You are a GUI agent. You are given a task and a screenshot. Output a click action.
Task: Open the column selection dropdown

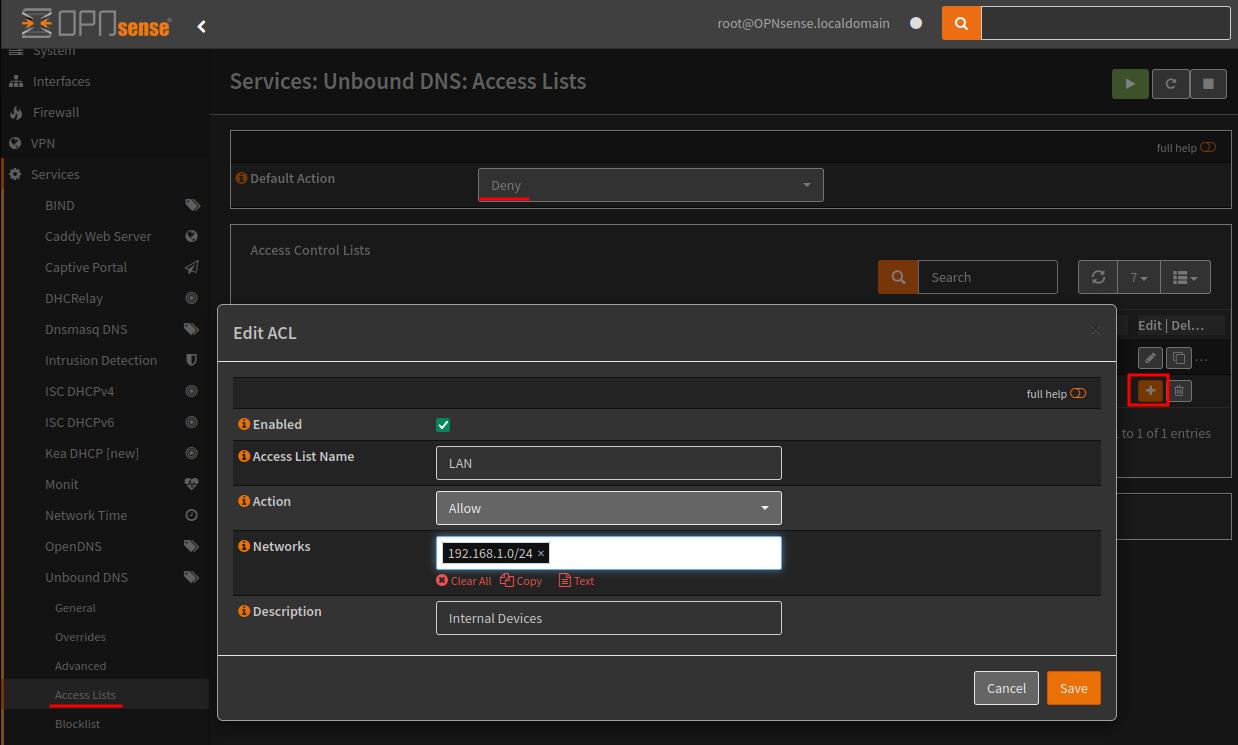click(1185, 277)
